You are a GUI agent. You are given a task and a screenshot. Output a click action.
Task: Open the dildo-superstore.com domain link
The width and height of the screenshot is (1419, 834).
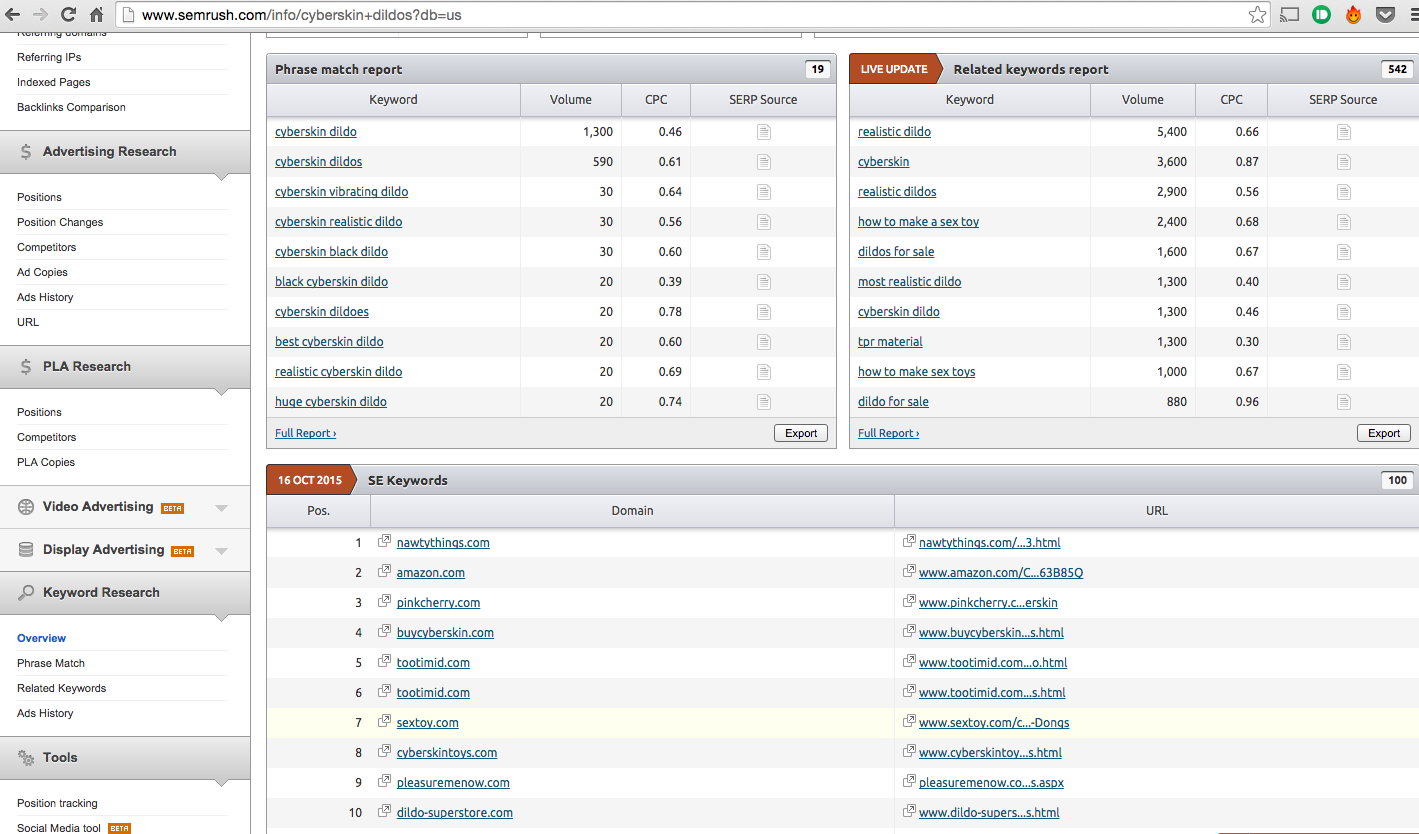455,812
